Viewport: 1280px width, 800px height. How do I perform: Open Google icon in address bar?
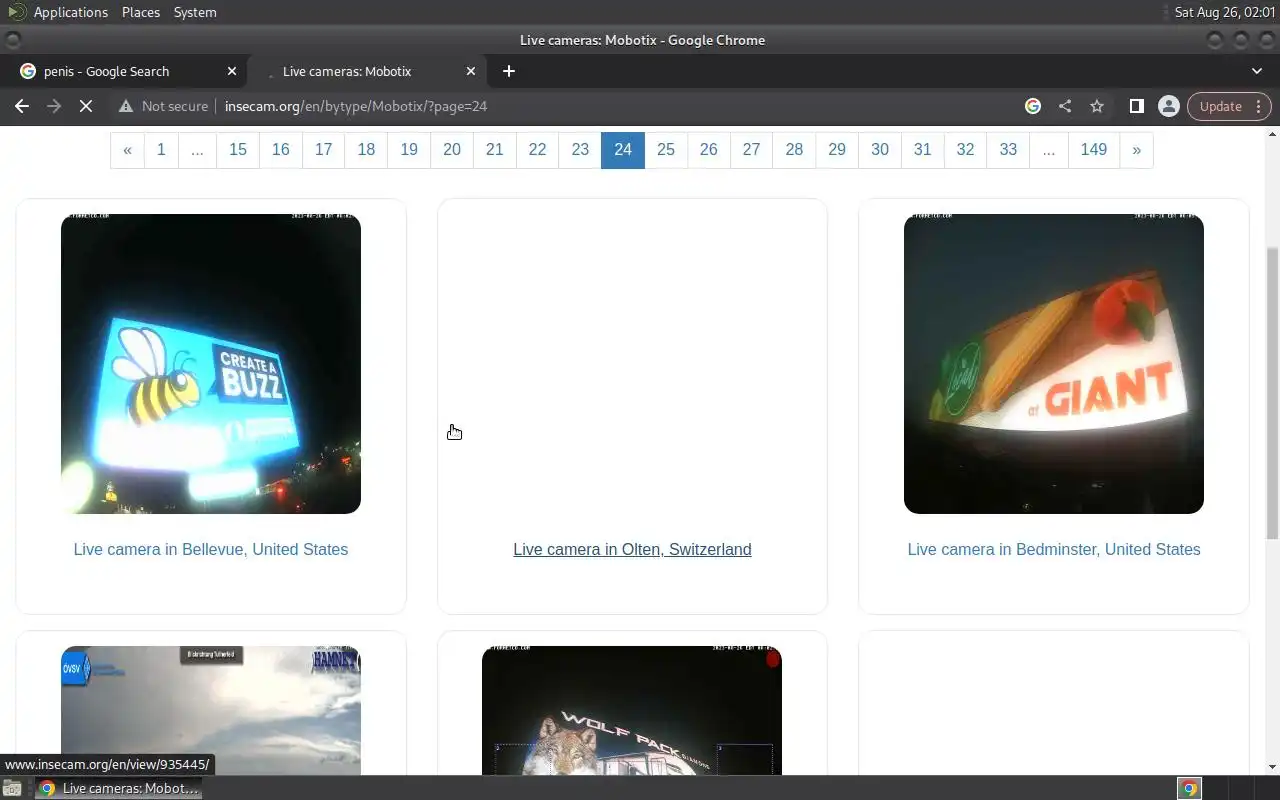coord(1033,106)
